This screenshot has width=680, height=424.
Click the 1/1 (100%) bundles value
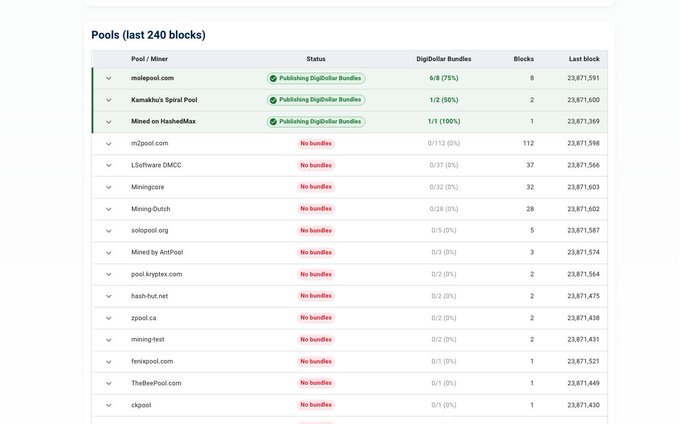444,121
